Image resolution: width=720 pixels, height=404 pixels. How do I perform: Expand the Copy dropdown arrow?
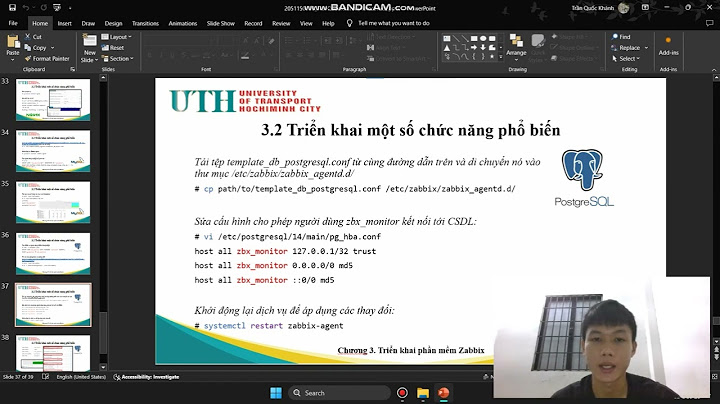click(52, 48)
